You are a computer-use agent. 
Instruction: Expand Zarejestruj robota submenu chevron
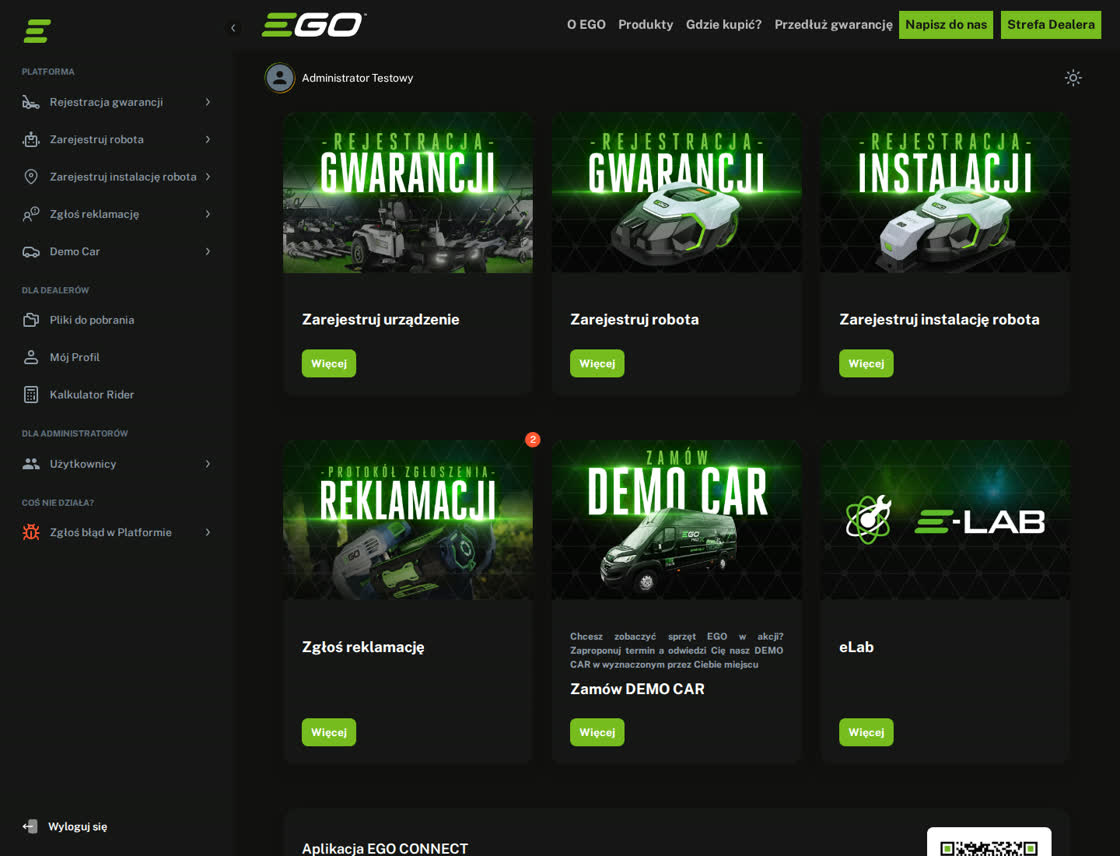click(208, 139)
